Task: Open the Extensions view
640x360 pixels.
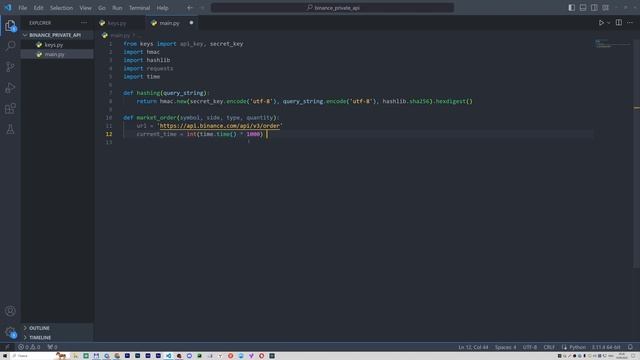Action: tap(10, 108)
